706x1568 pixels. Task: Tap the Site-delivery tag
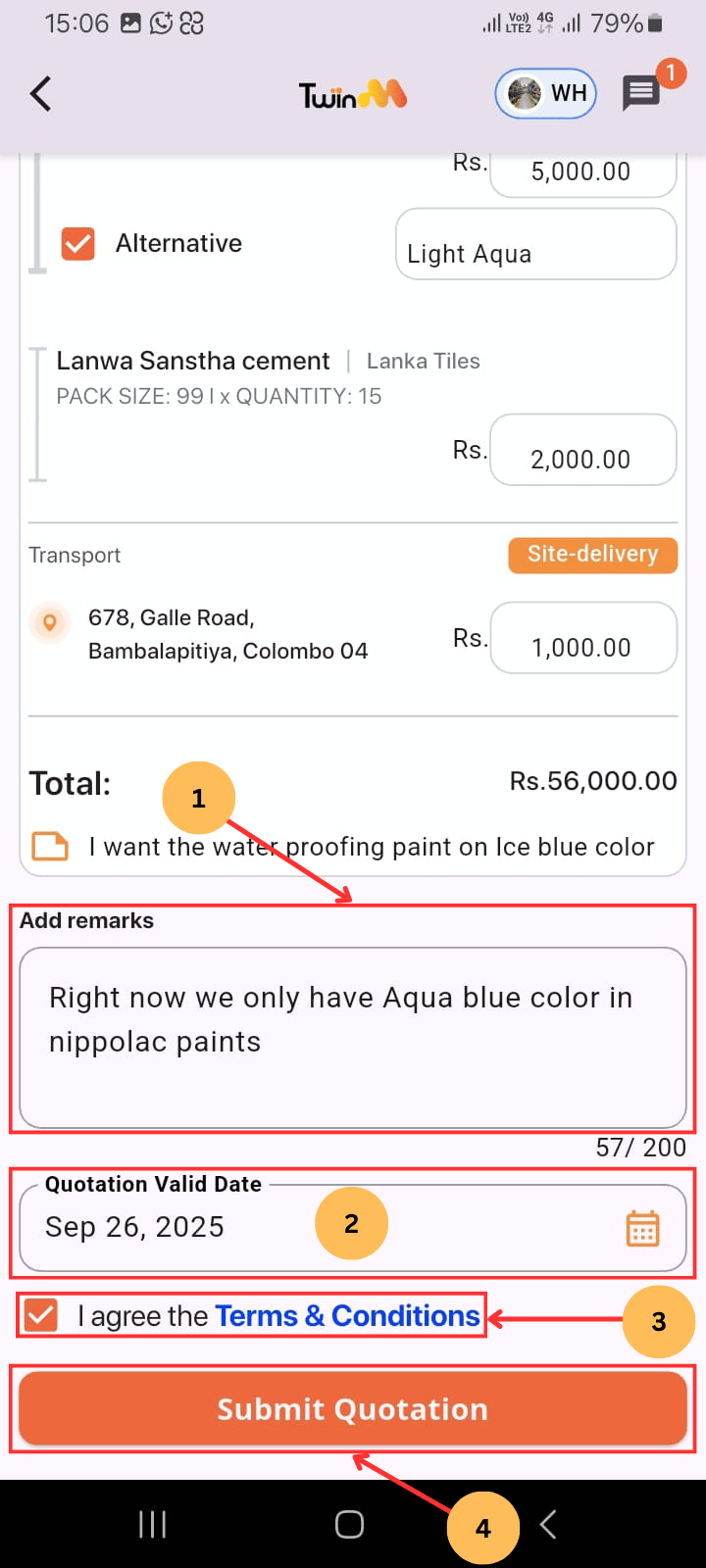pos(592,555)
